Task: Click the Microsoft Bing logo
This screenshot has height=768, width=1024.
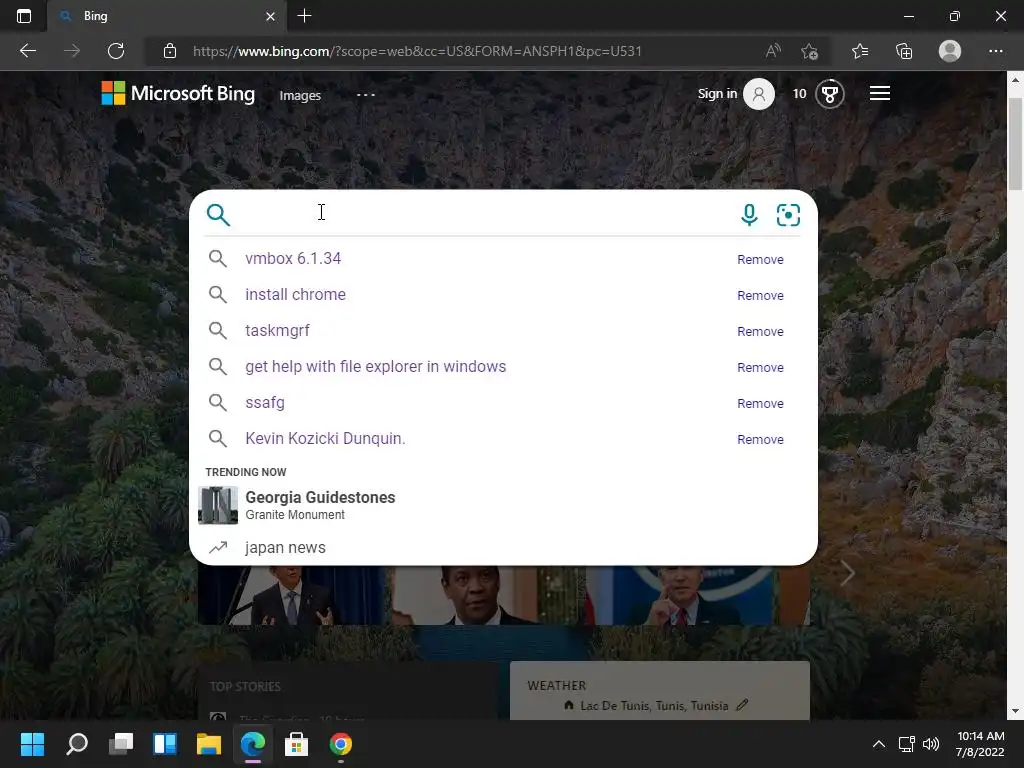Action: click(x=178, y=93)
